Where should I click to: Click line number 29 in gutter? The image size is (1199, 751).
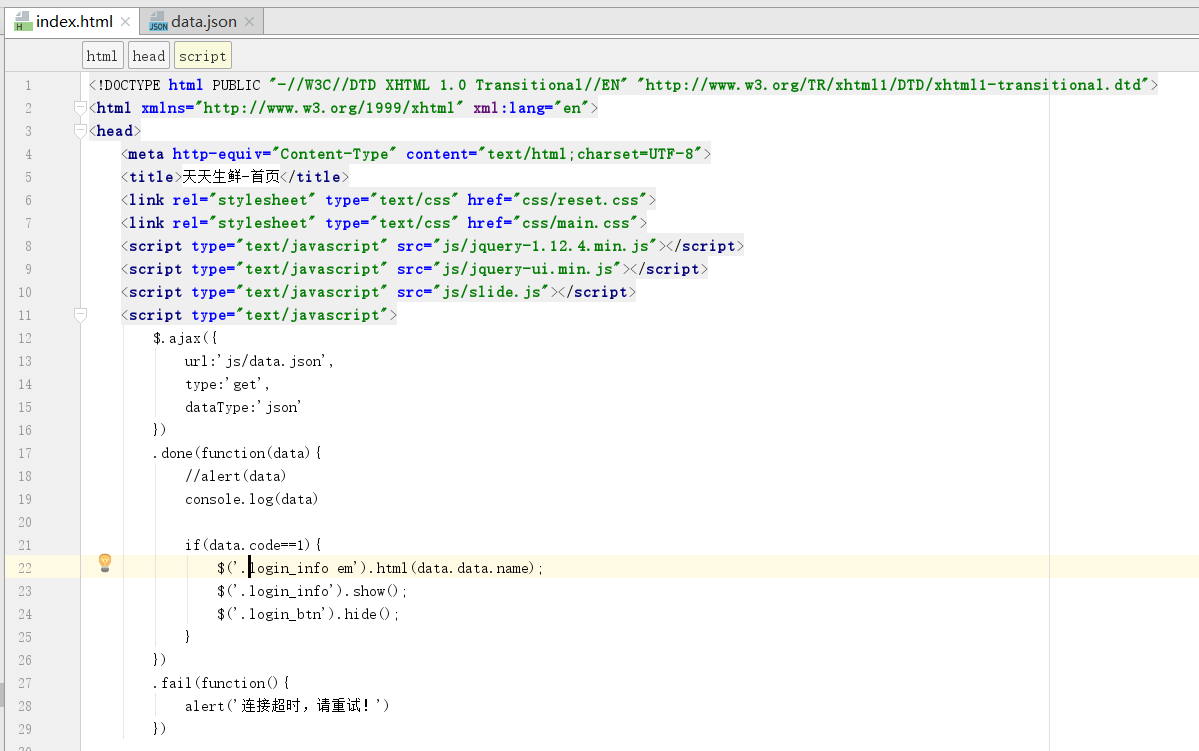[25, 729]
